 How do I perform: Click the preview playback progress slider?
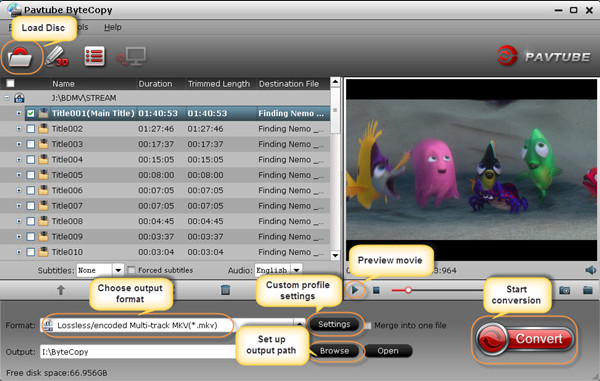coord(437,290)
